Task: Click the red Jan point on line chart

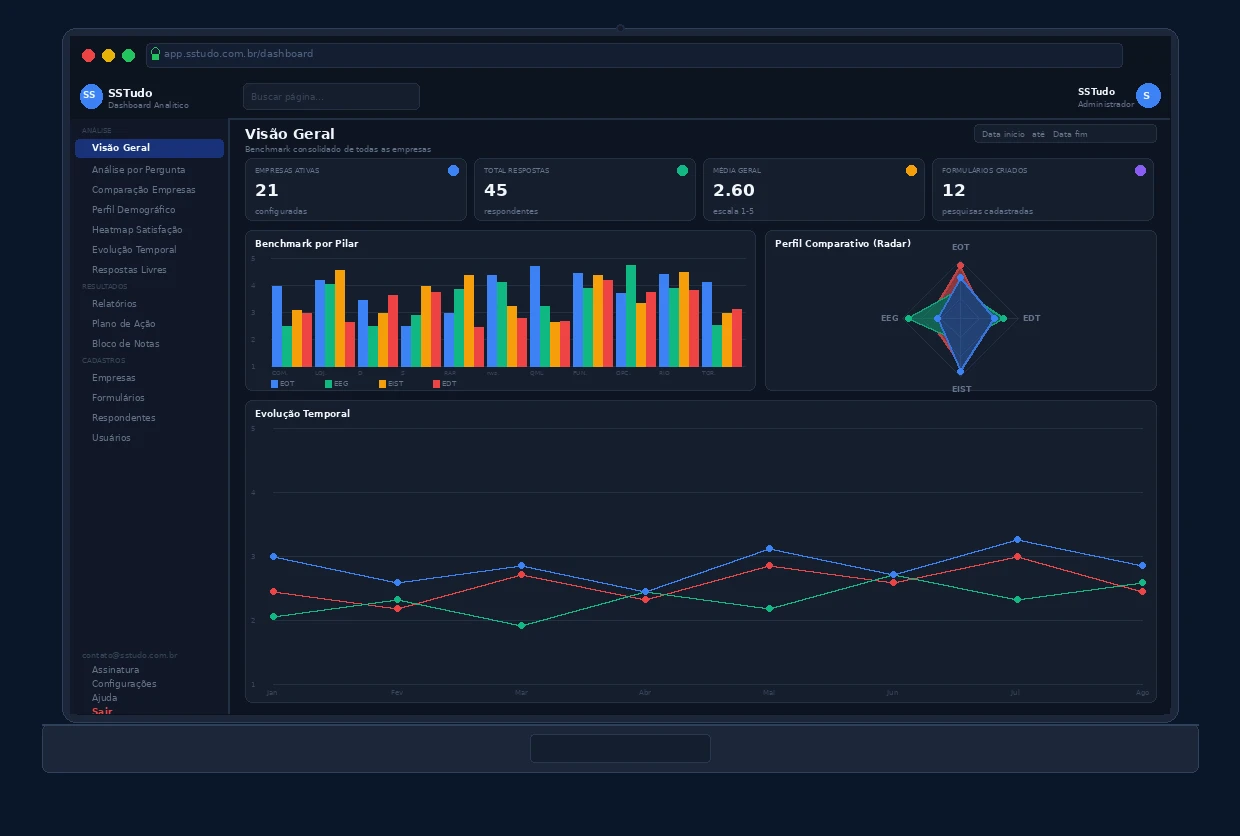Action: click(x=273, y=592)
